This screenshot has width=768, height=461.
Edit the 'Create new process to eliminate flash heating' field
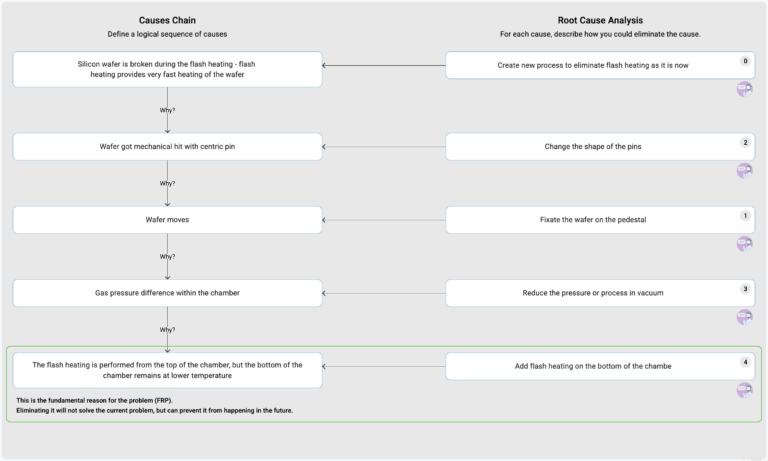[x=590, y=66]
